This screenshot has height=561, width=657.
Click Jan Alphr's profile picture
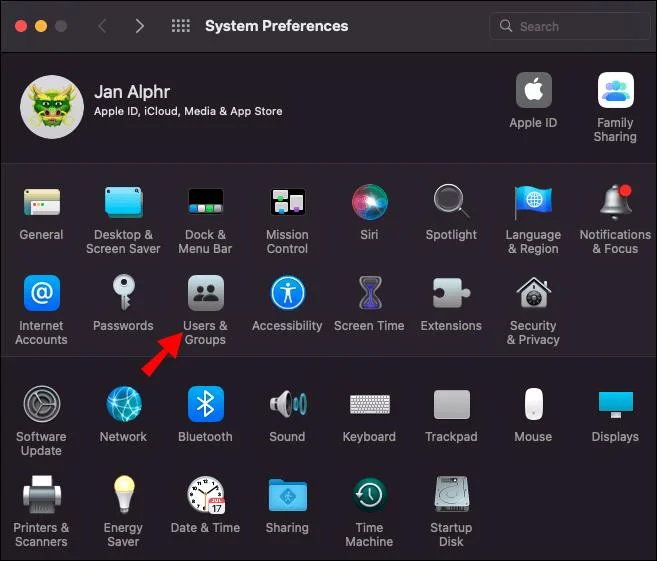tap(51, 107)
